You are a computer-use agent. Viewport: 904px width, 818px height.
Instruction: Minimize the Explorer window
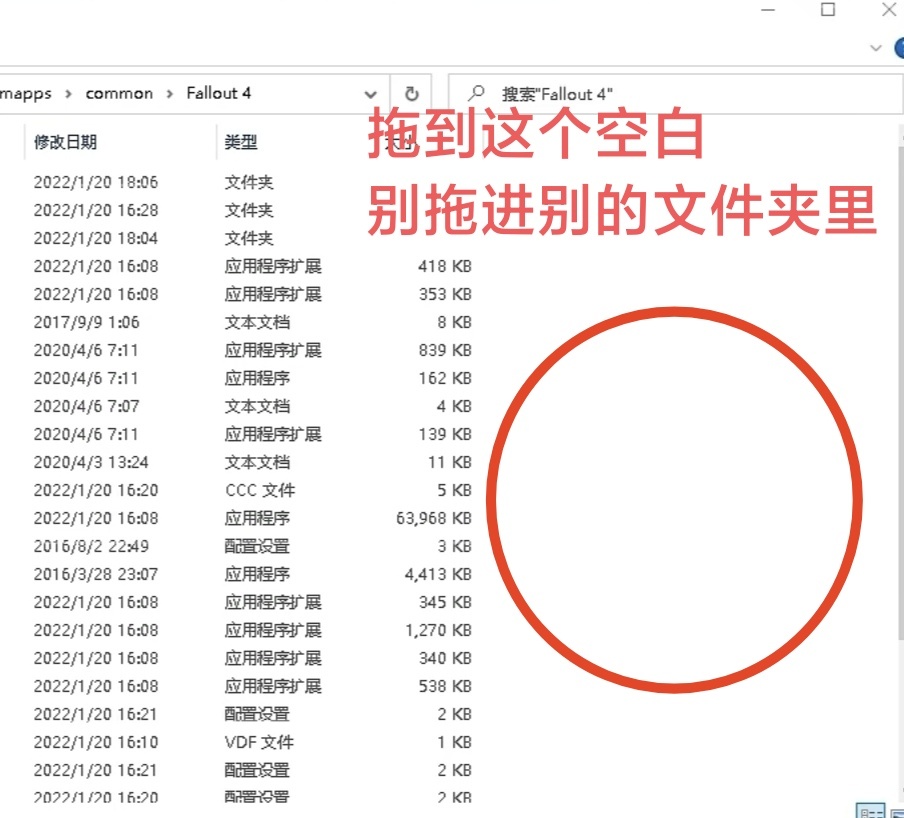click(x=768, y=10)
